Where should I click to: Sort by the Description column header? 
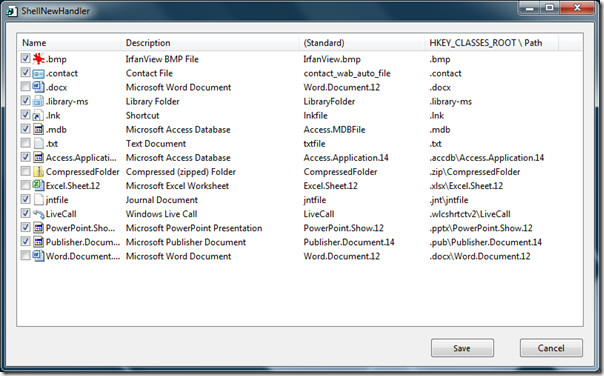[x=210, y=43]
